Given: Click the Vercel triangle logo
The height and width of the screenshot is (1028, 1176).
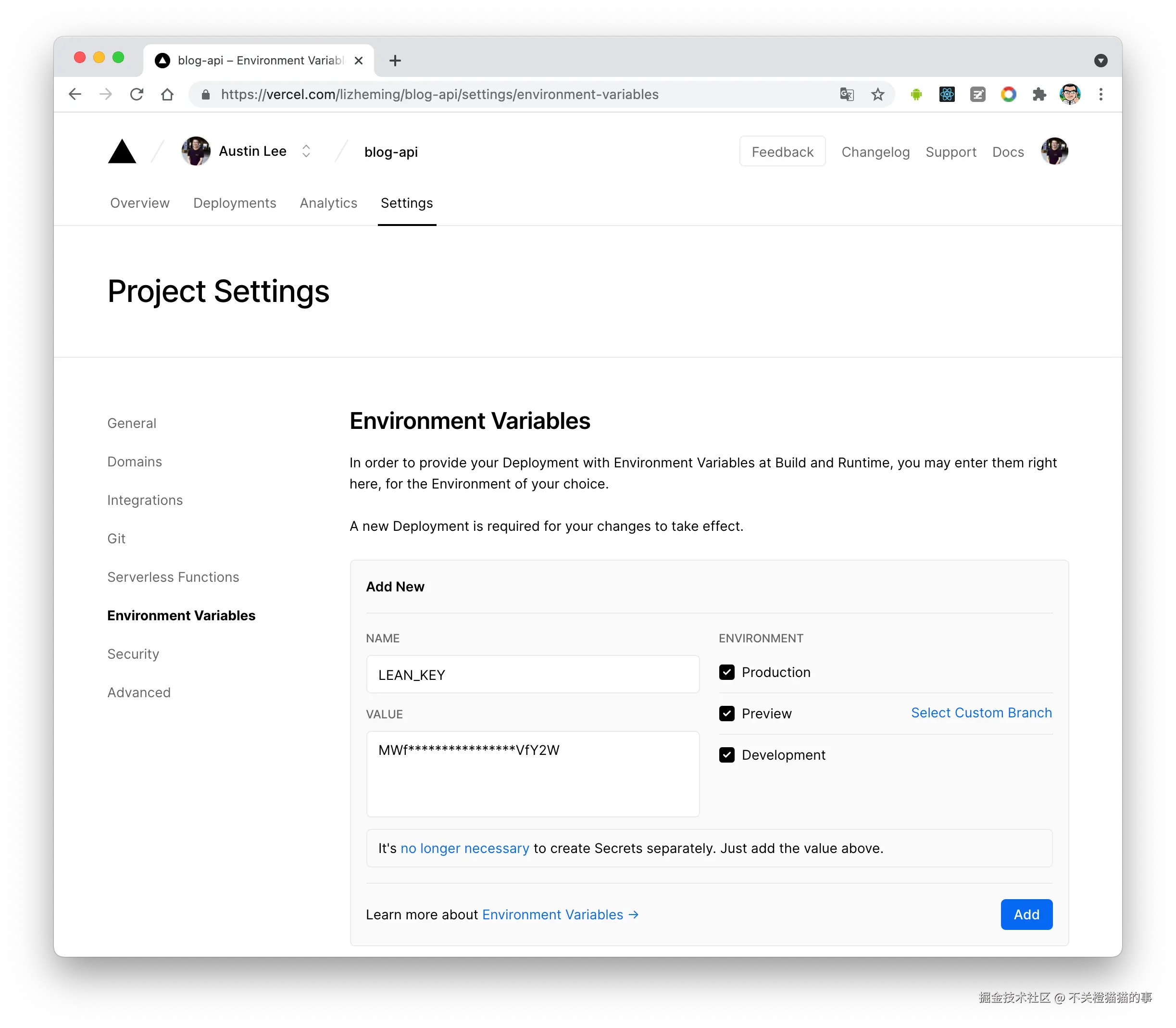Looking at the screenshot, I should click(x=122, y=151).
